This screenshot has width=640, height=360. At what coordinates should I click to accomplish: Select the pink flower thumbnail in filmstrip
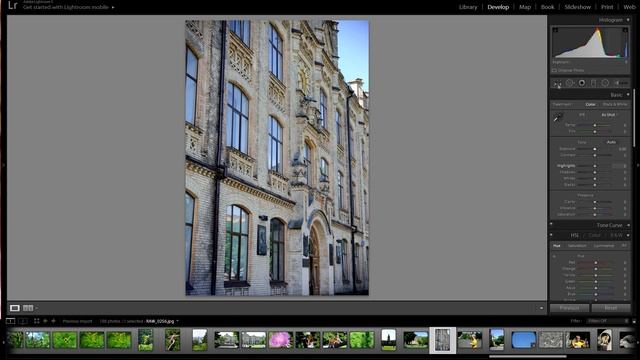280,340
